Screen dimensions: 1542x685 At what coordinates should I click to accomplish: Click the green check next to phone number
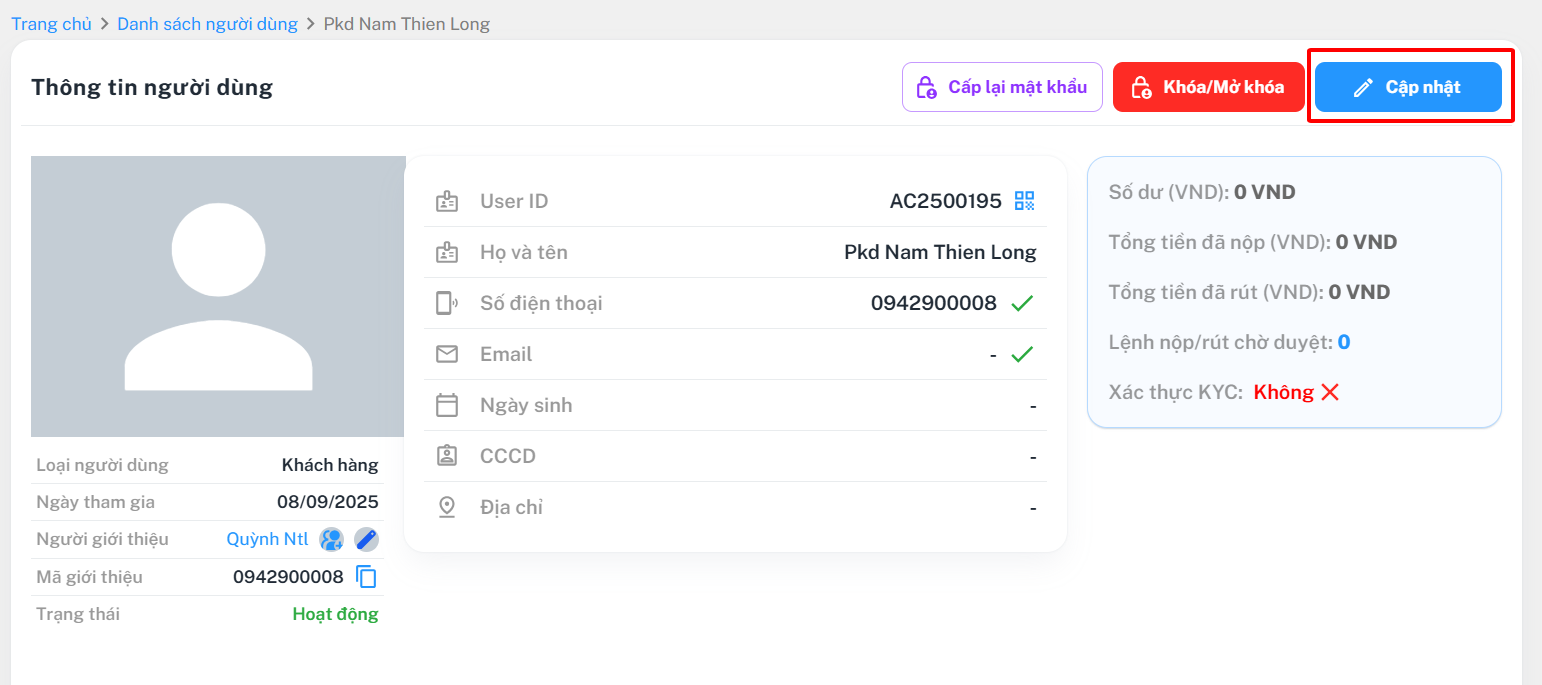point(1021,303)
